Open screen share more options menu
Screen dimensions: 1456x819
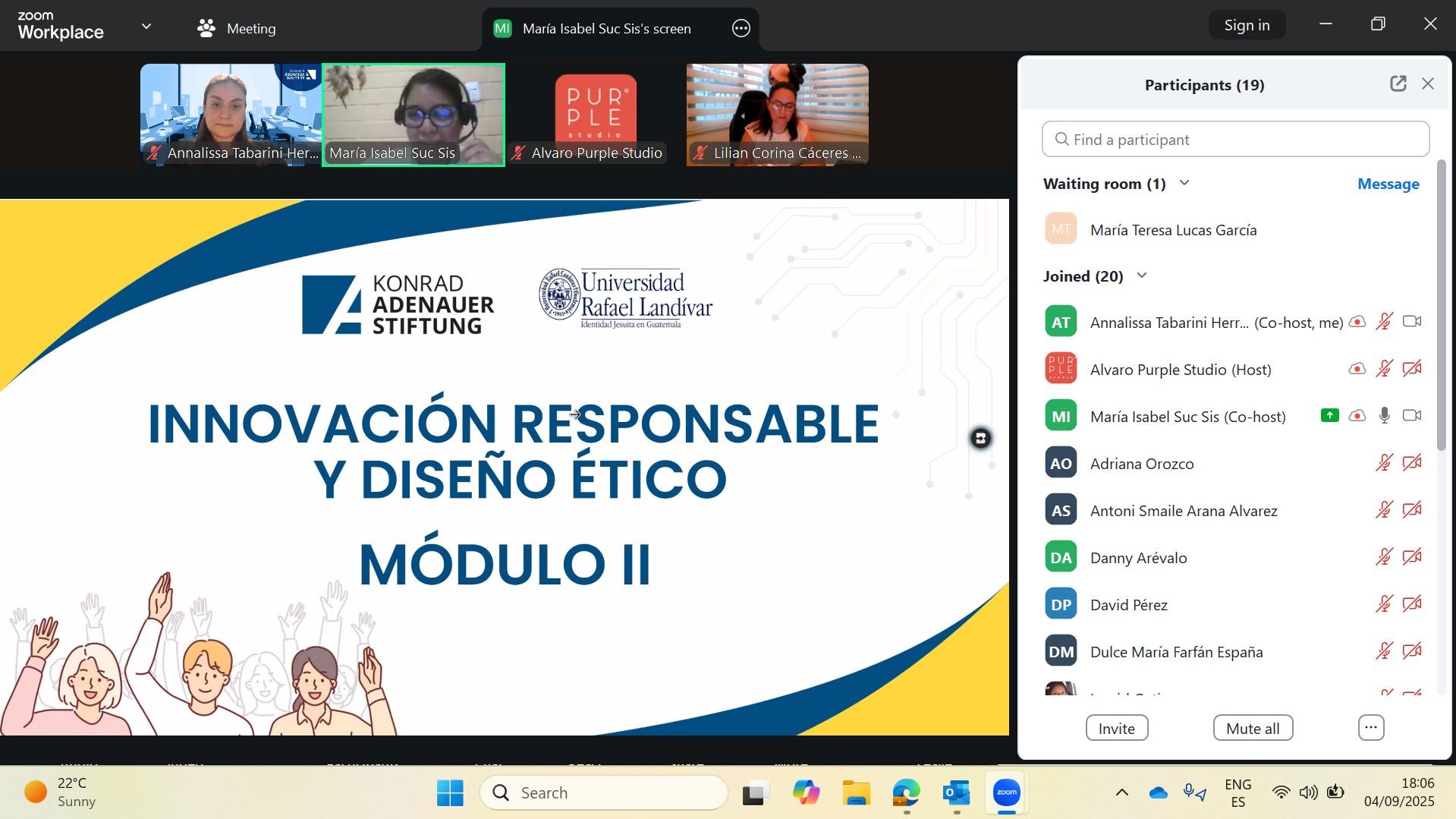pyautogui.click(x=741, y=29)
